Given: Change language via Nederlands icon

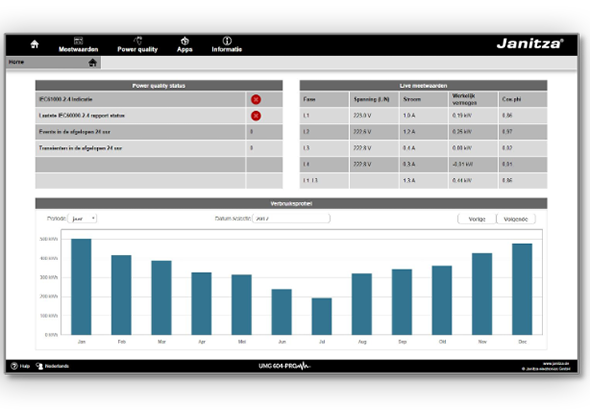Looking at the screenshot, I should tap(40, 366).
